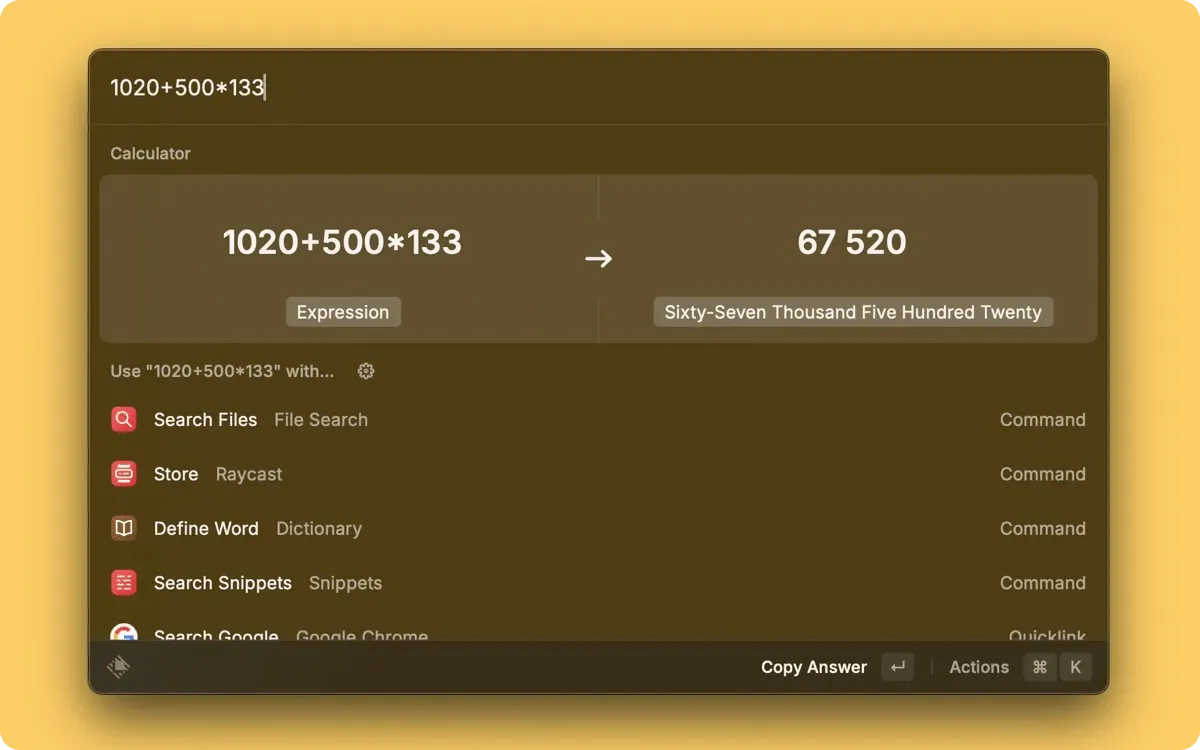Image resolution: width=1200 pixels, height=750 pixels.
Task: Click the K key badge
Action: click(1076, 667)
